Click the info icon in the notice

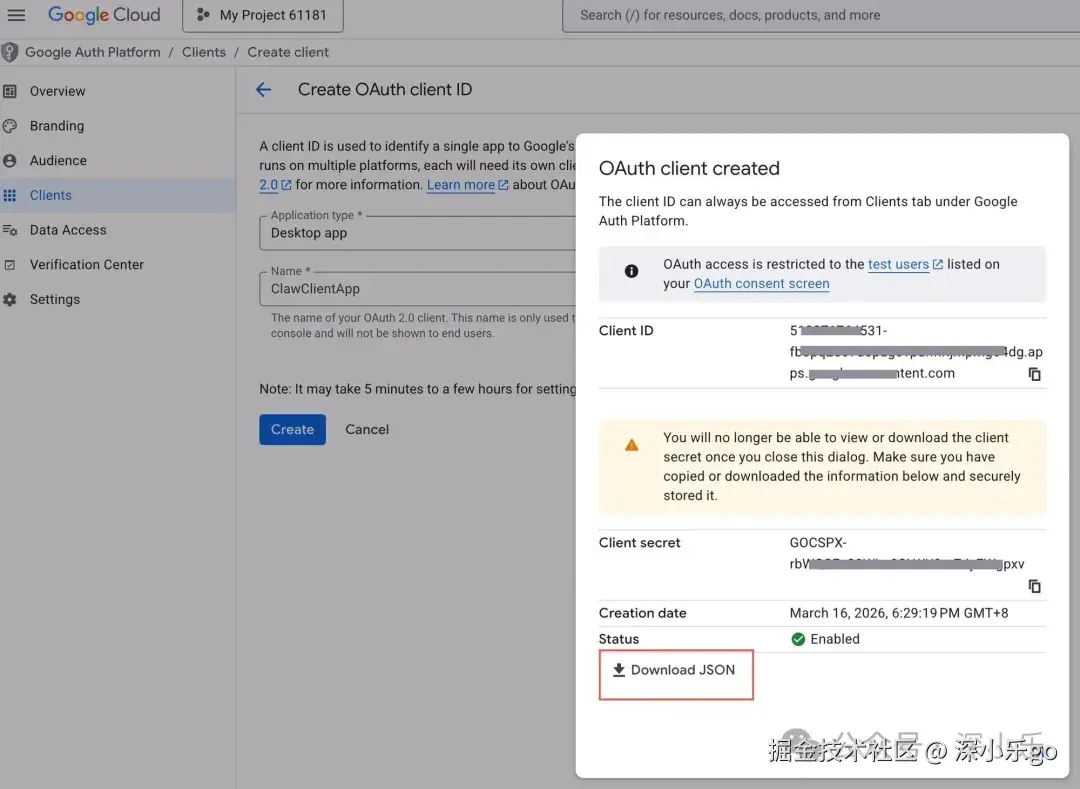631,271
